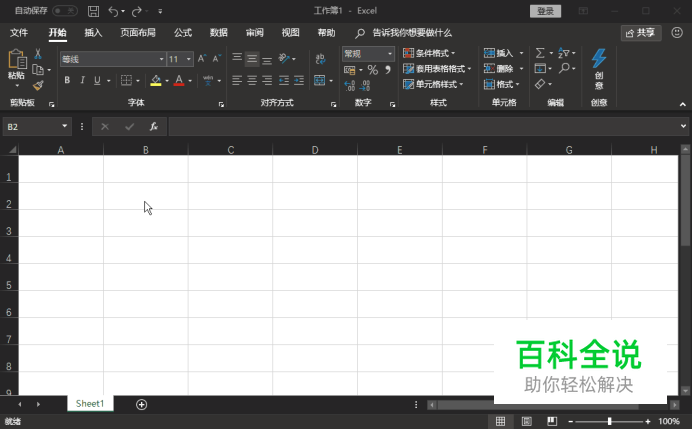Screen dimensions: 692x429
Task: Click the smiley feedback icon
Action: point(677,33)
